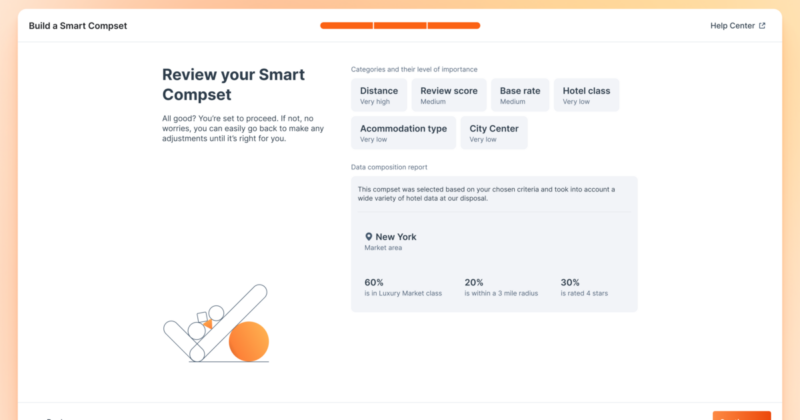Open the Help Center external link icon
Image resolution: width=800 pixels, height=420 pixels.
(x=762, y=26)
